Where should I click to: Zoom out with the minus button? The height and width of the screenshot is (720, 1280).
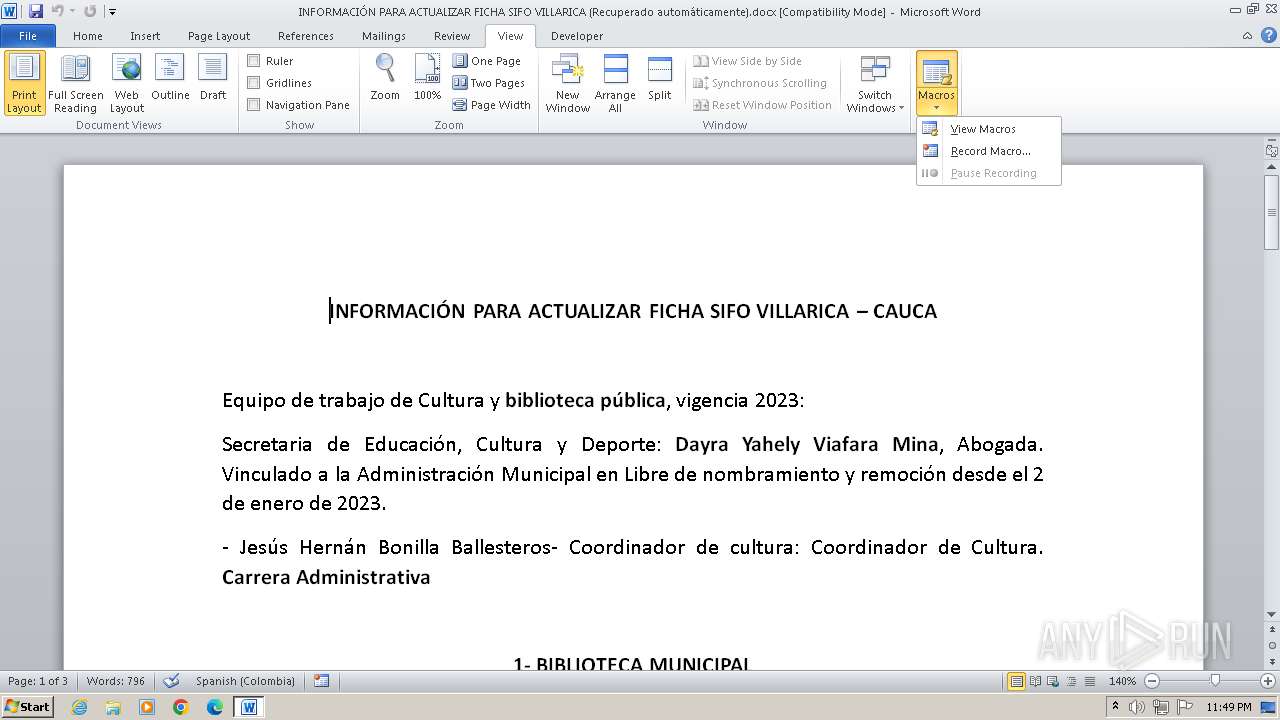[x=1151, y=681]
